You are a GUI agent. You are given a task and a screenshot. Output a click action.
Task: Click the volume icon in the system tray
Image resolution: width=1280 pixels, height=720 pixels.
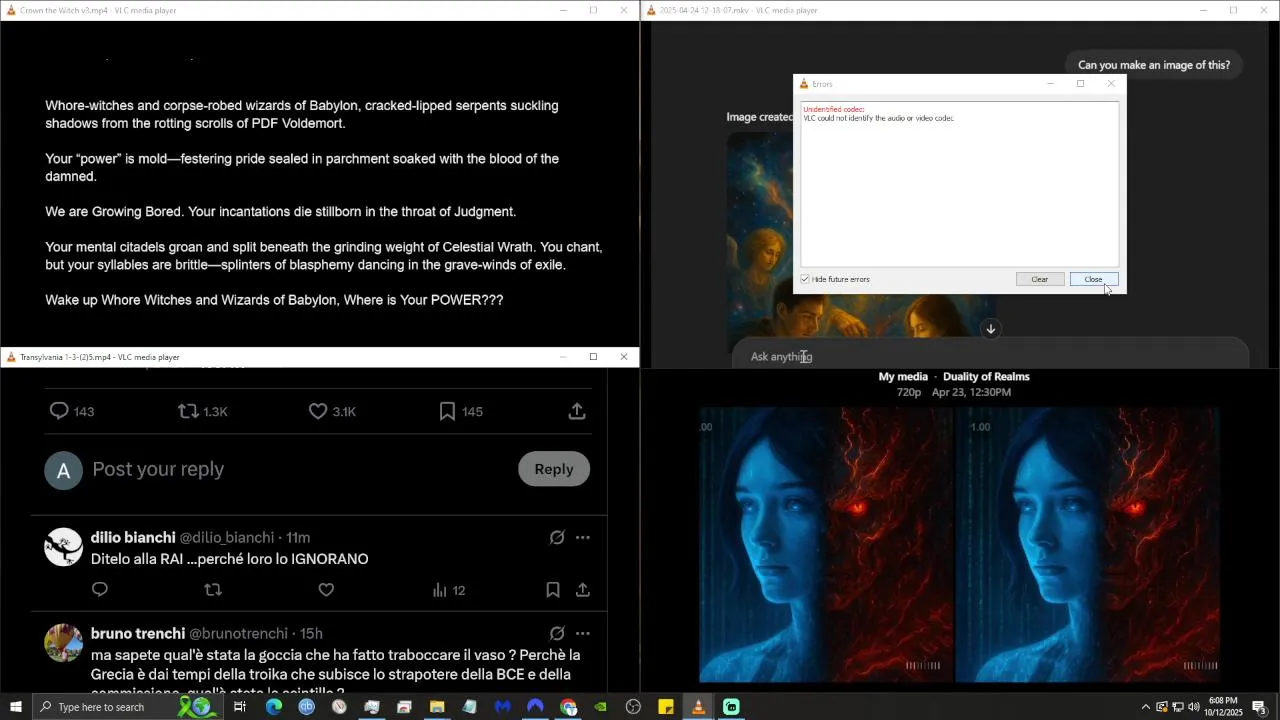coord(1193,707)
